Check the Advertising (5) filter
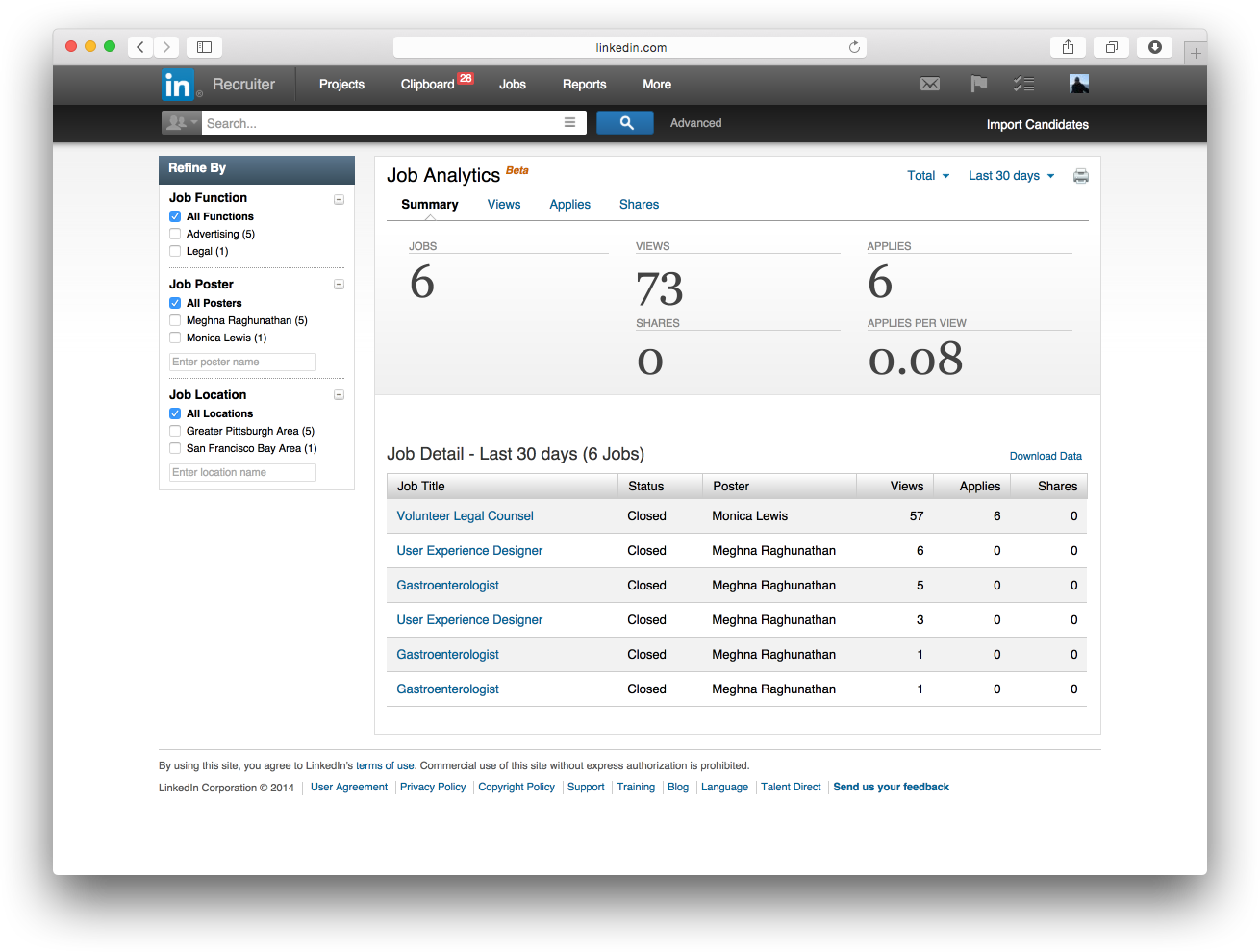Screen dimensions: 1260x952 tap(175, 234)
